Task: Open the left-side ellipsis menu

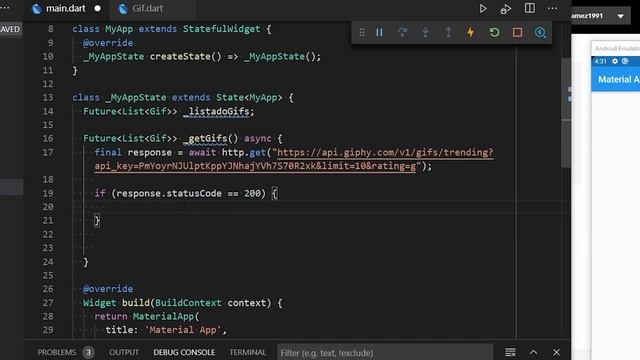Action: pyautogui.click(x=5, y=8)
